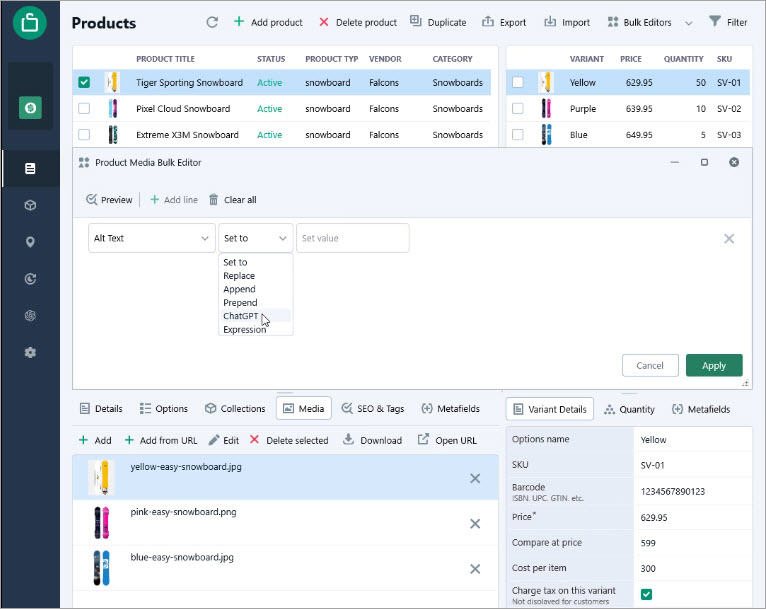Switch to the product Metafields tab
Image resolution: width=766 pixels, height=609 pixels.
[x=450, y=408]
